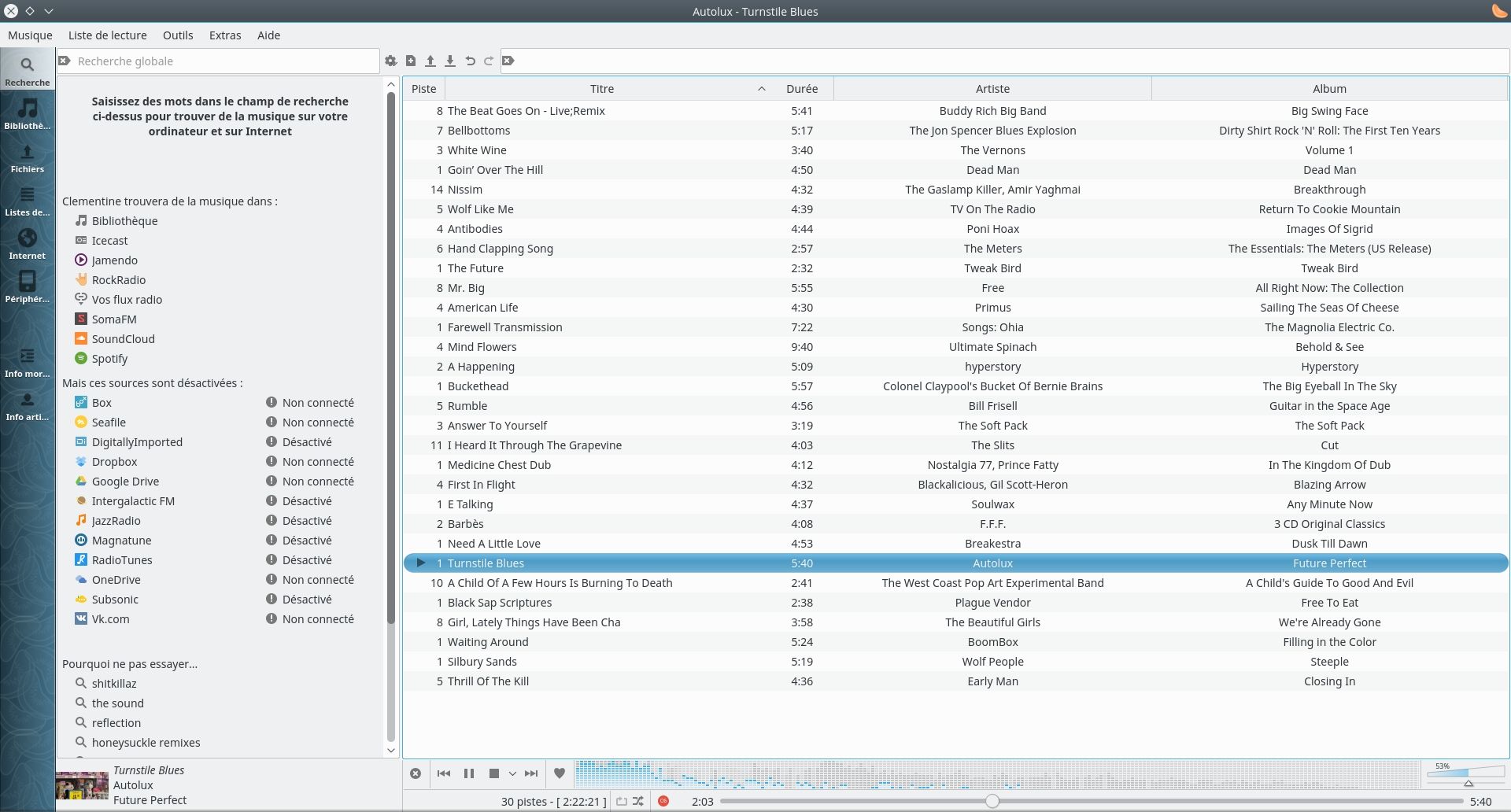Open the Fichiers sidebar tab
1511x812 pixels.
(28, 156)
